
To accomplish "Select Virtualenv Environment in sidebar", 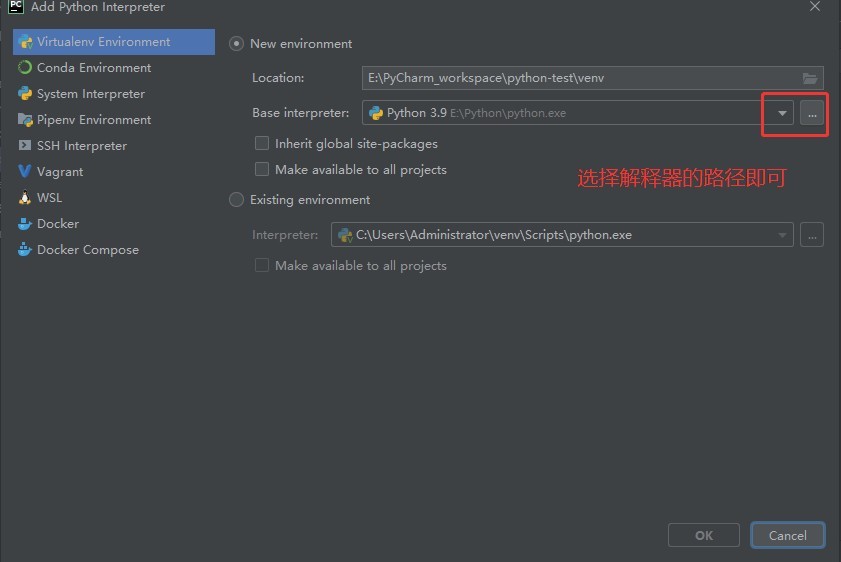I will 114,42.
